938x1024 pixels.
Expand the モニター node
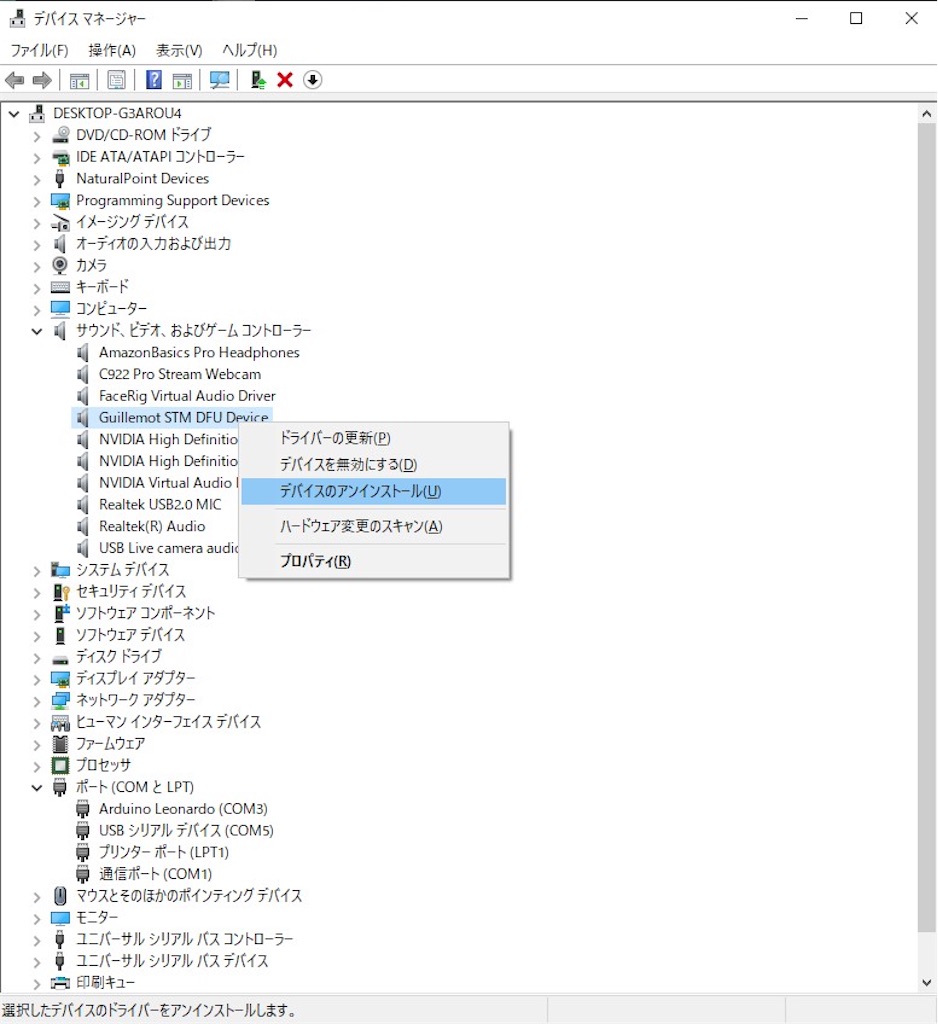[37, 918]
